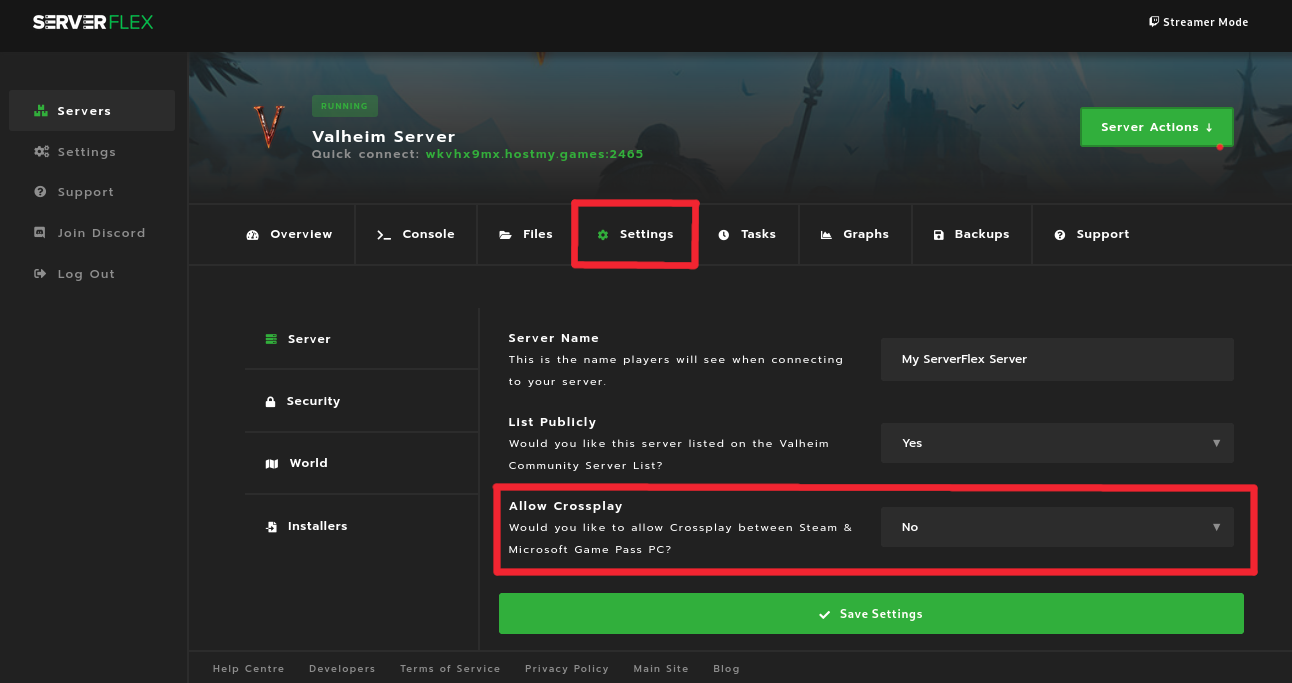Open the Help Centre footer link
Image resolution: width=1292 pixels, height=683 pixels.
click(x=249, y=669)
